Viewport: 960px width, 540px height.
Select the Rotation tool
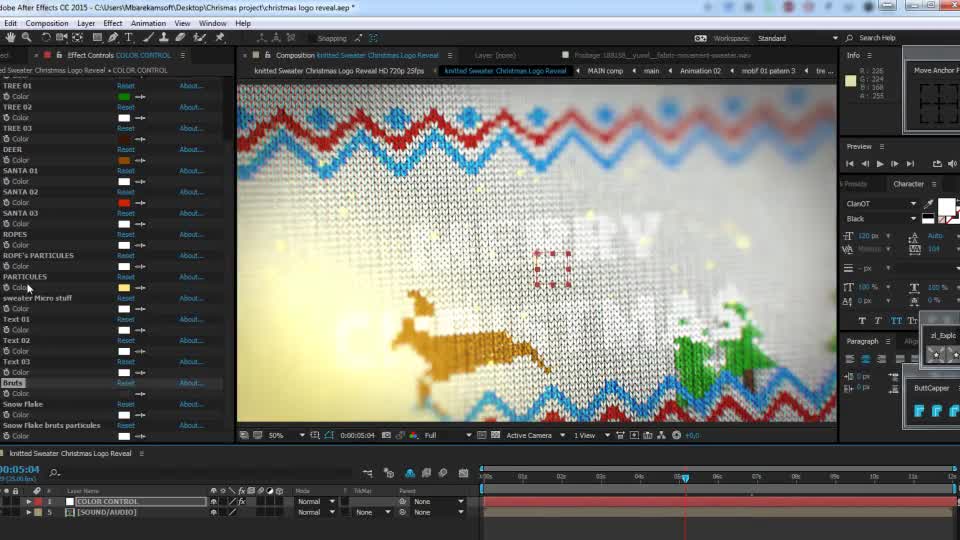(46, 37)
